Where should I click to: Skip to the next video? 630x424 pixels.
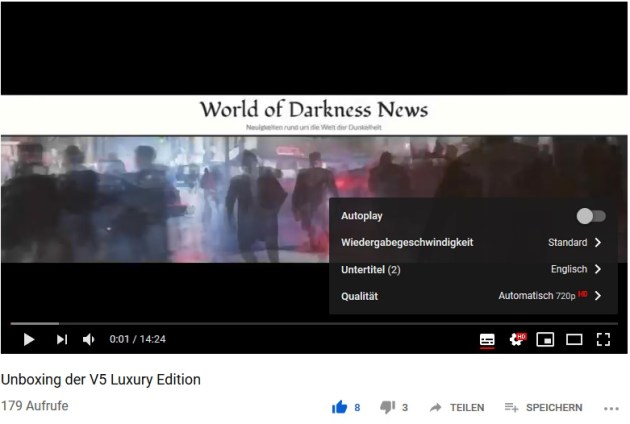click(61, 340)
